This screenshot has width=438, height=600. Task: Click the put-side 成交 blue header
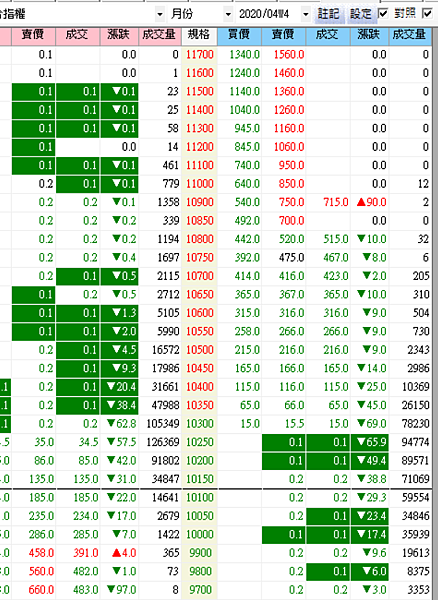pyautogui.click(x=328, y=35)
